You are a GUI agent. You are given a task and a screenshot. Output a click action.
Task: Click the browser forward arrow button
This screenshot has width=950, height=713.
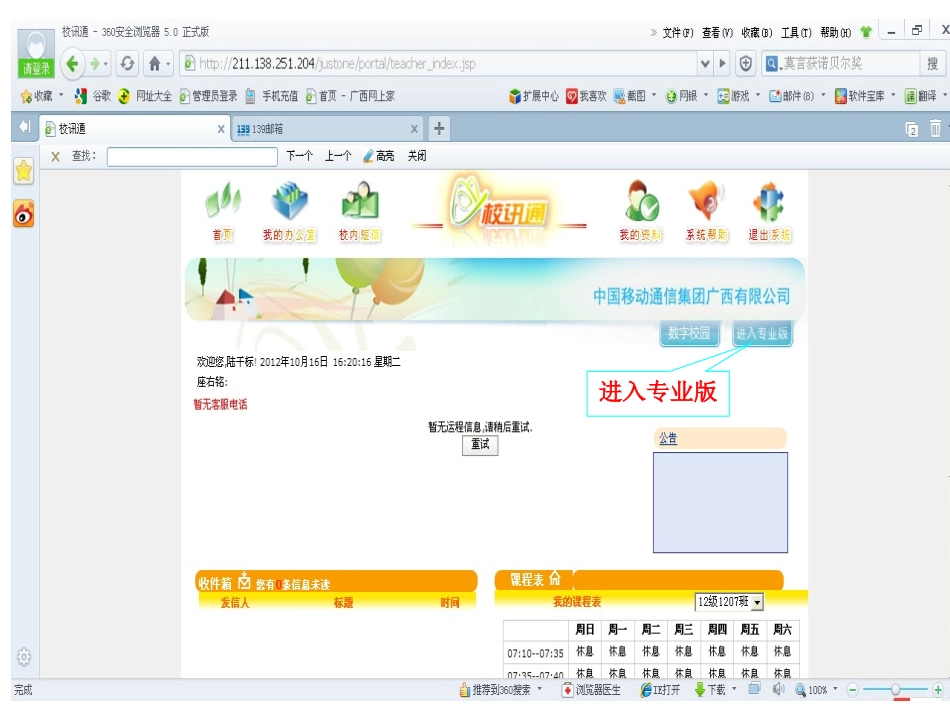(95, 64)
